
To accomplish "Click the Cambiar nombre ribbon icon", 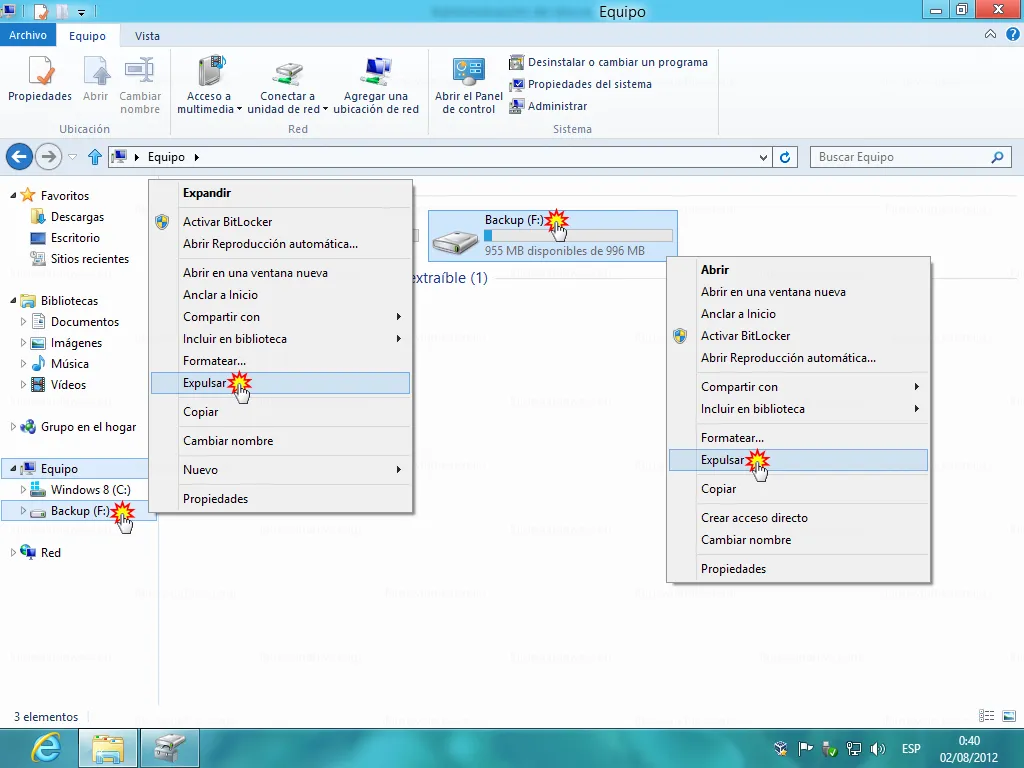I will click(x=140, y=85).
